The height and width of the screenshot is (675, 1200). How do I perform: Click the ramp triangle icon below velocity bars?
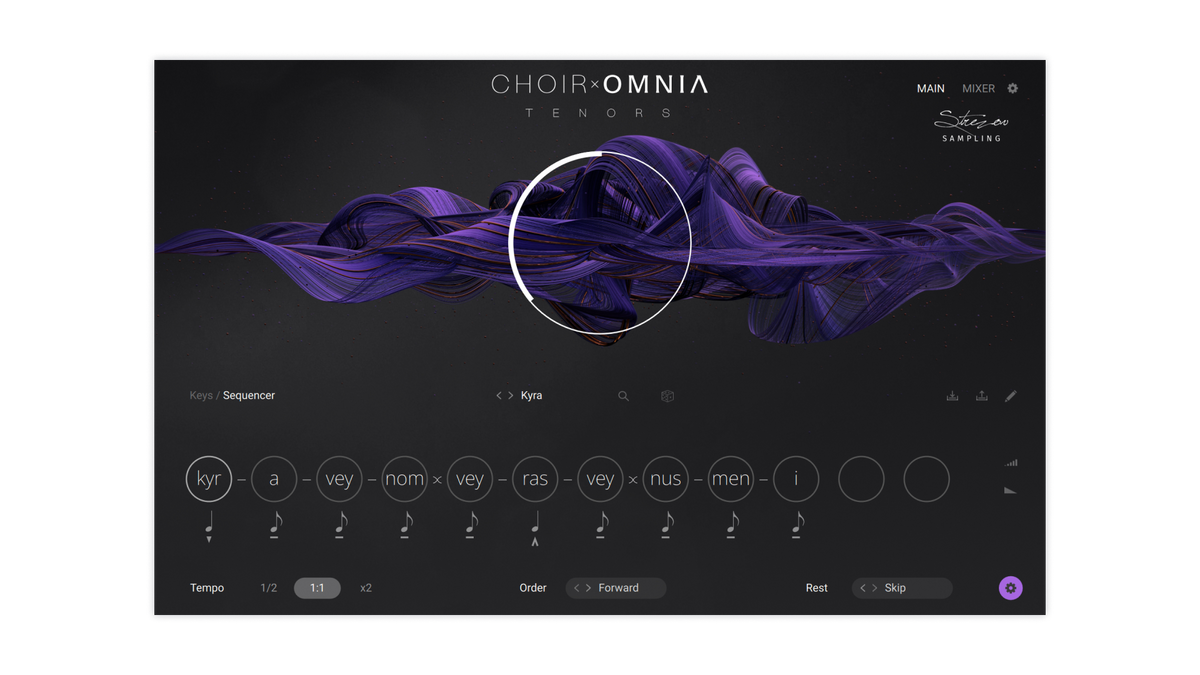coord(1010,491)
